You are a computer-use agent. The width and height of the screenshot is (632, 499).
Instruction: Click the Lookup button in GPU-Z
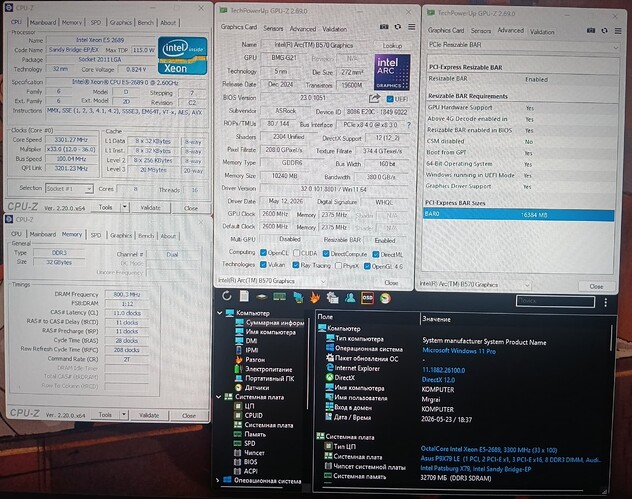point(392,46)
